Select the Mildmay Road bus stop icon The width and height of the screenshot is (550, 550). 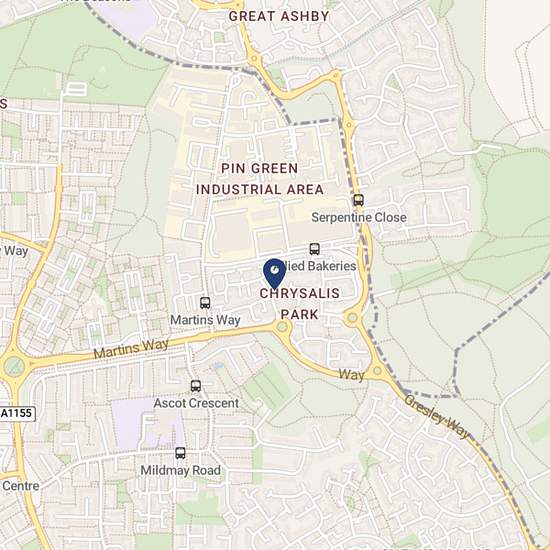tap(180, 453)
